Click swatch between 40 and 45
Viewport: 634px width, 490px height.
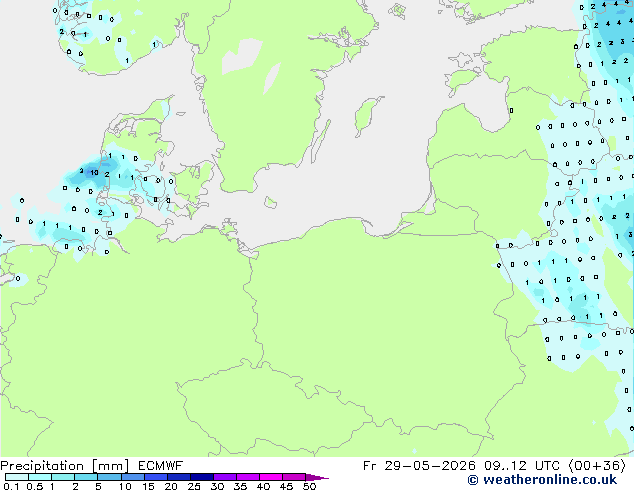[271, 477]
